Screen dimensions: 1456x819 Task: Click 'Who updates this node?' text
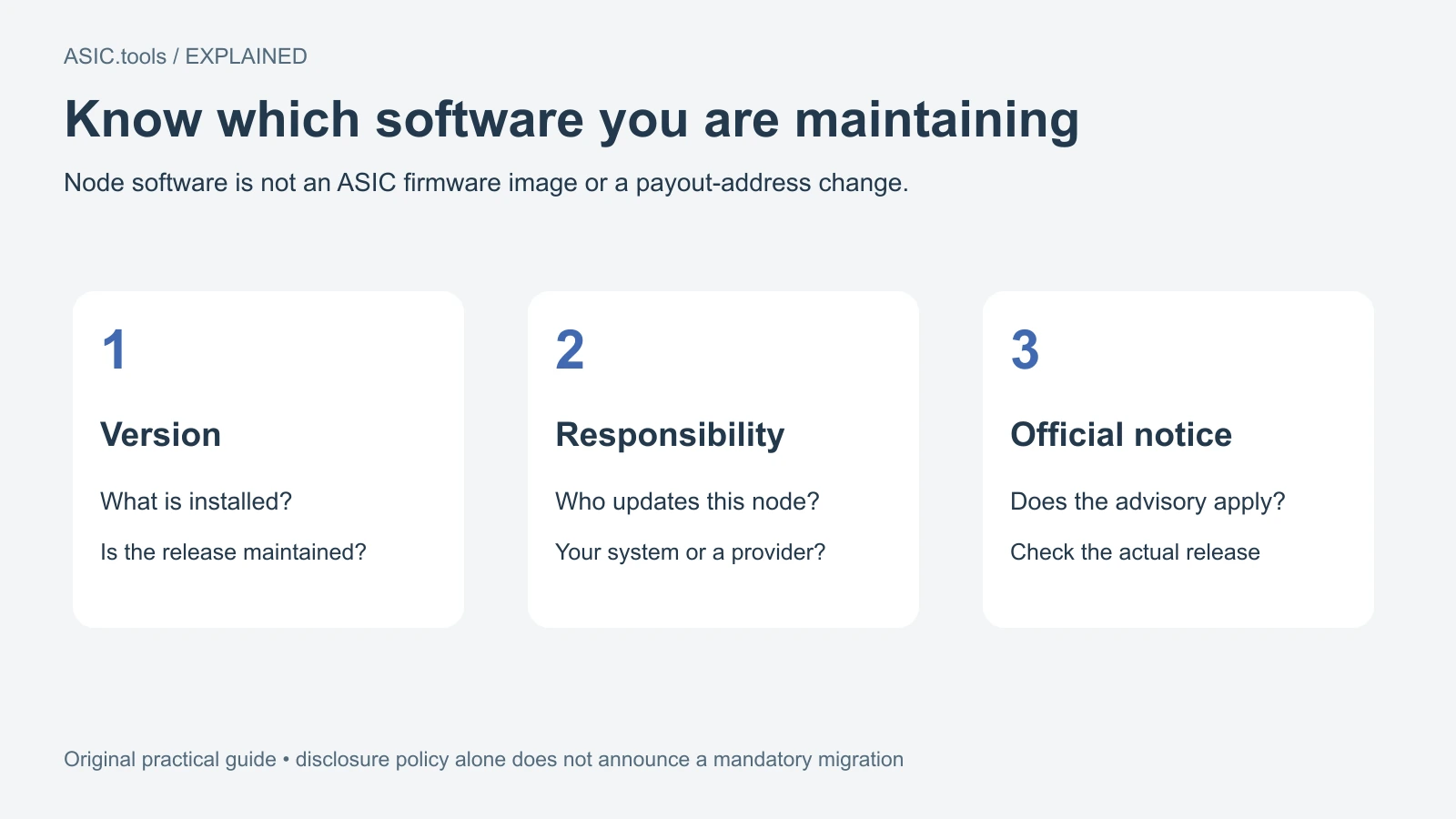tap(687, 501)
